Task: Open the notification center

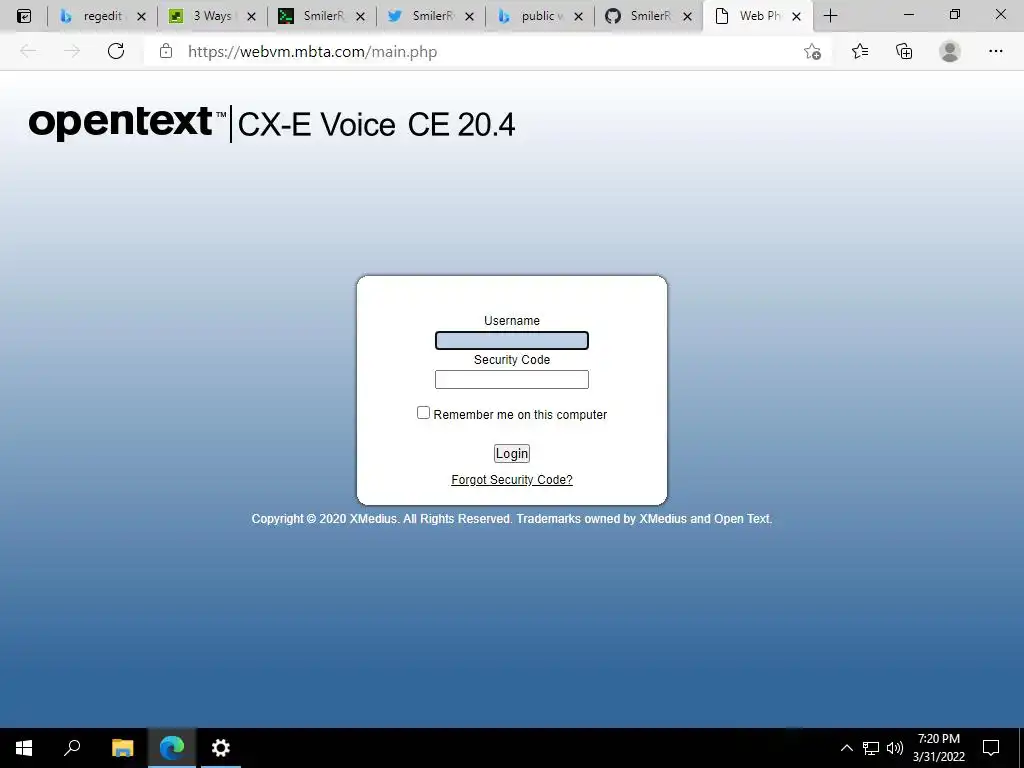Action: click(991, 748)
